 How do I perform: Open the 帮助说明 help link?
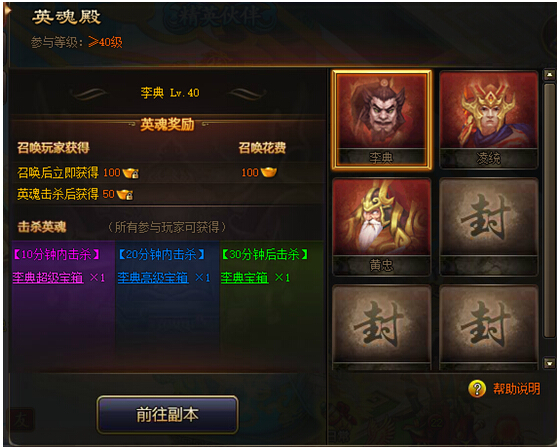coord(517,389)
